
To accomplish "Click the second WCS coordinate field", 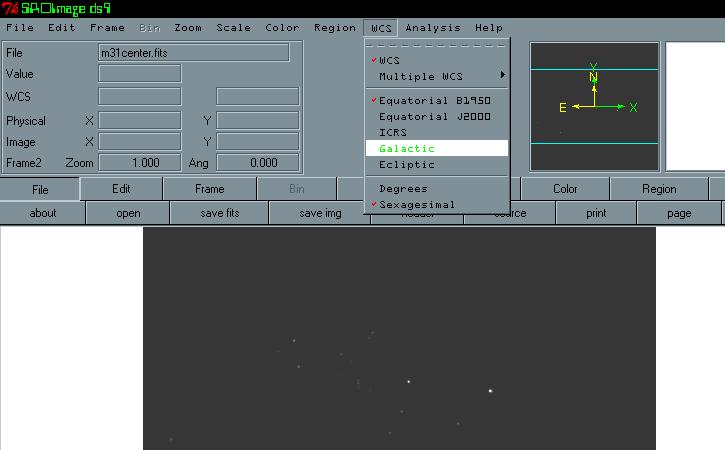I will tap(258, 96).
